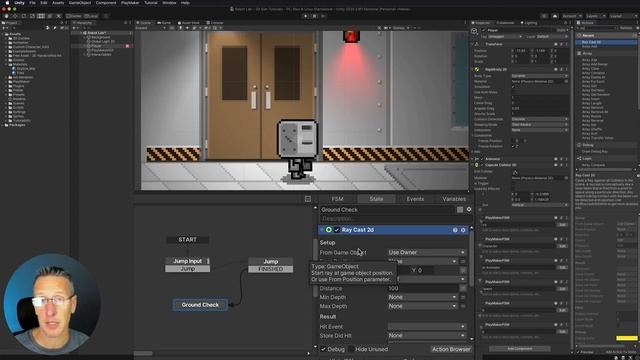Click the state Description field
This screenshot has width=640, height=360.
(396, 218)
